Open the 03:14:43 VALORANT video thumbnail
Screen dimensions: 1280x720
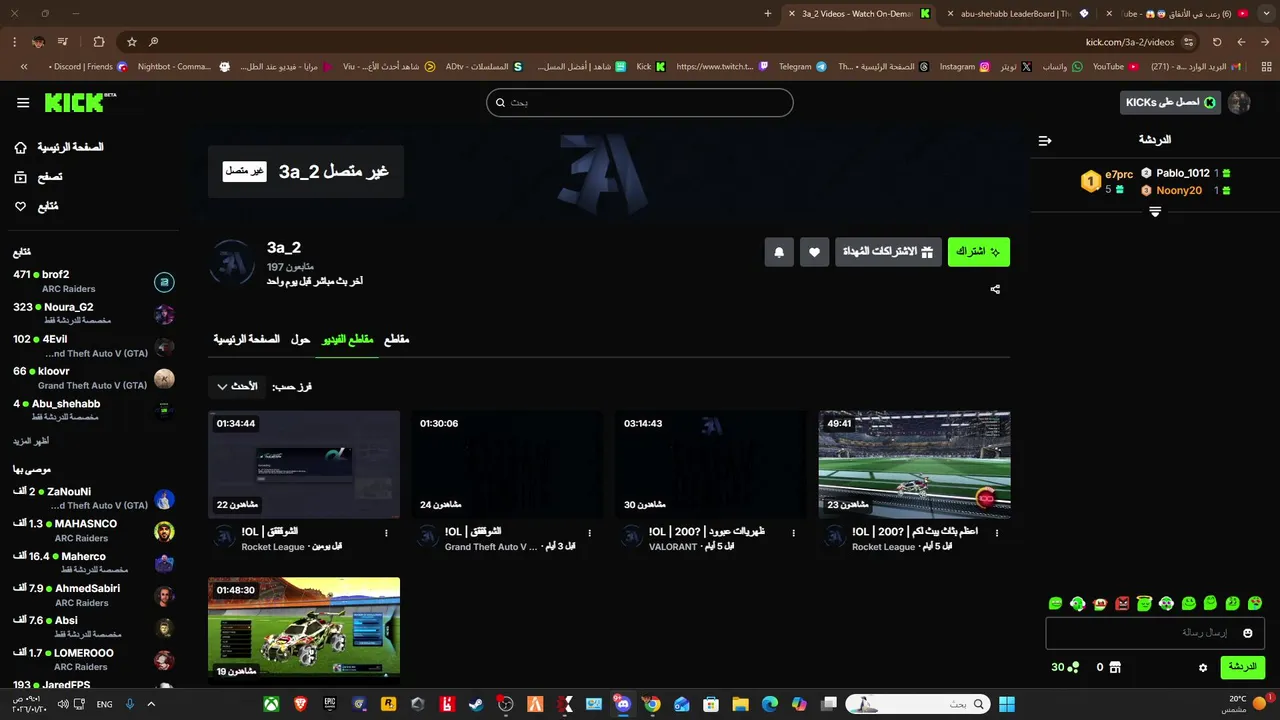(x=711, y=465)
